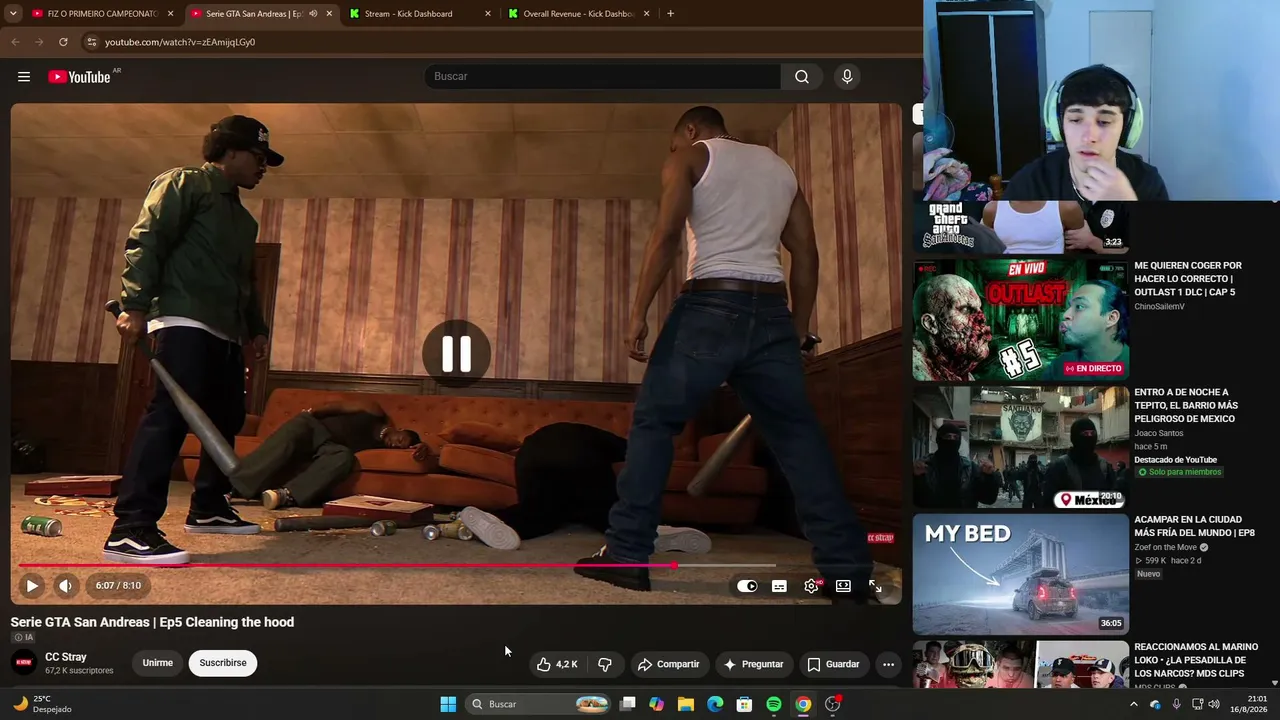Viewport: 1280px width, 720px height.
Task: Toggle the autoplay switch in the player
Action: click(x=747, y=586)
